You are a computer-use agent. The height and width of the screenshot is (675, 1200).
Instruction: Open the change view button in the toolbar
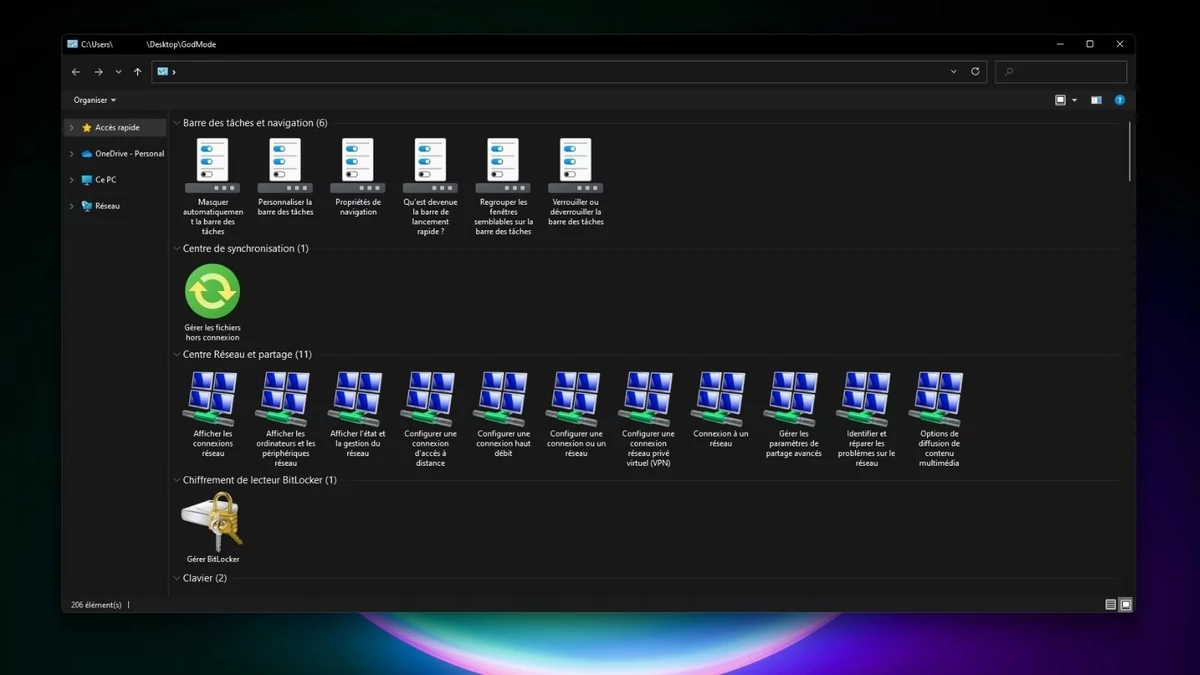[x=1061, y=100]
